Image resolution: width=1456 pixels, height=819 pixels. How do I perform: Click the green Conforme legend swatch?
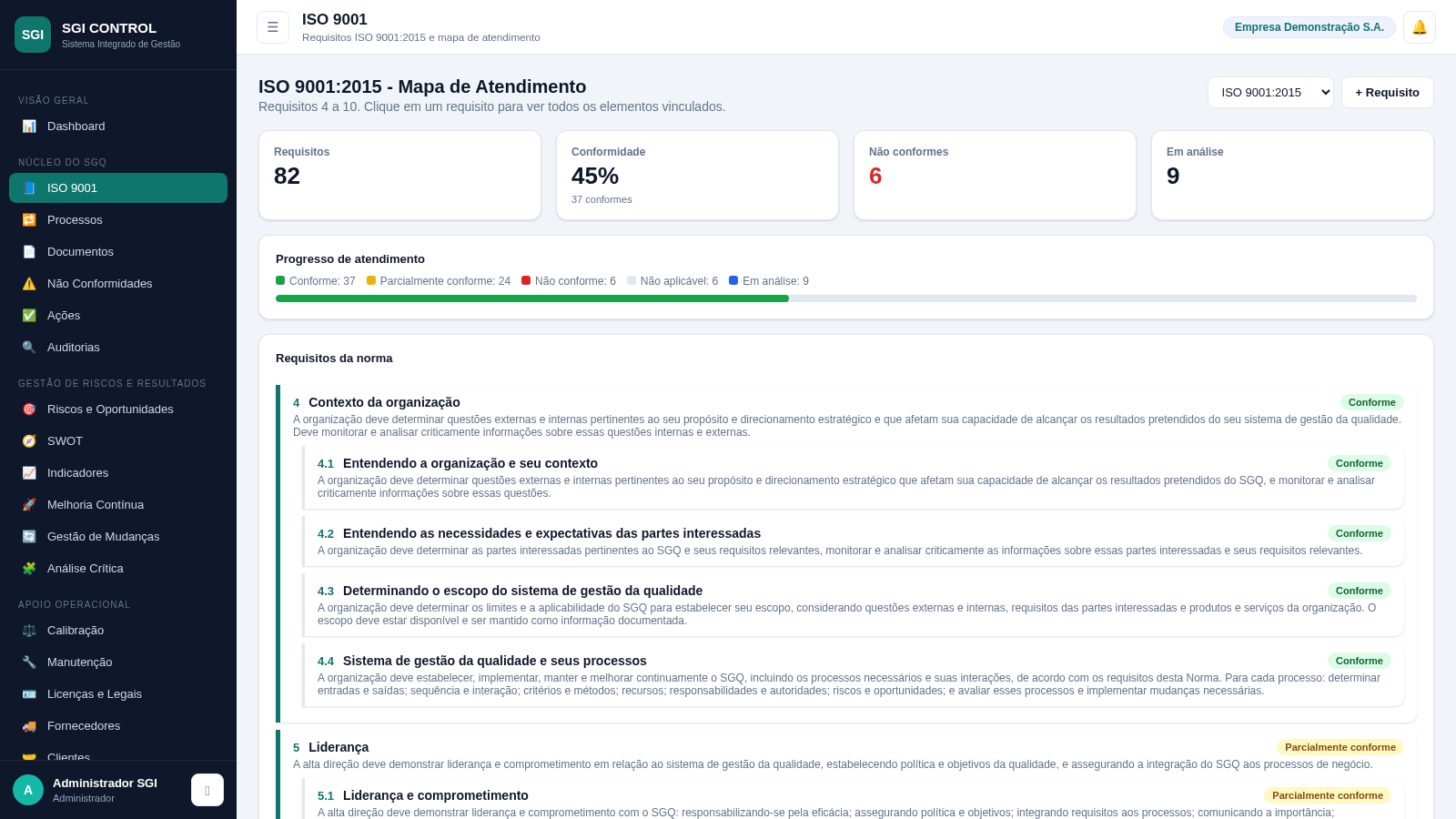pos(280,280)
